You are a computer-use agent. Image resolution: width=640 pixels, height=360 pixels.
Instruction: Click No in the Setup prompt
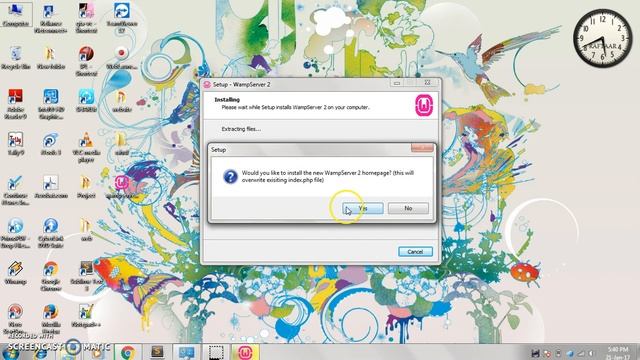[408, 208]
